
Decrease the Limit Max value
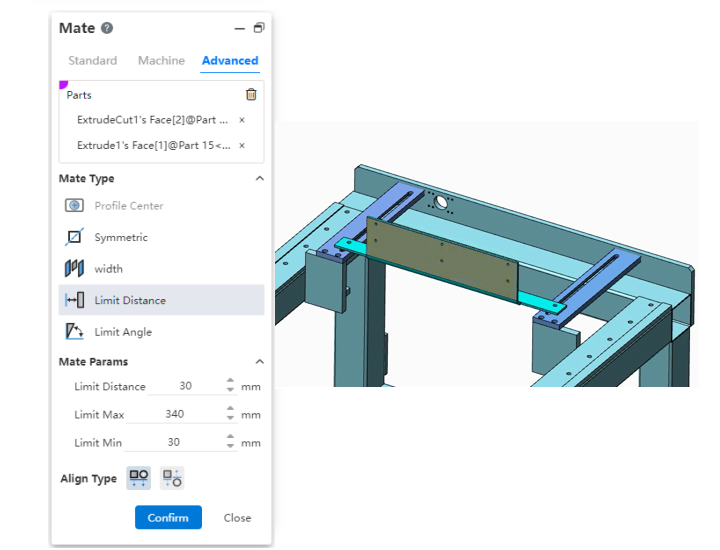[230, 418]
